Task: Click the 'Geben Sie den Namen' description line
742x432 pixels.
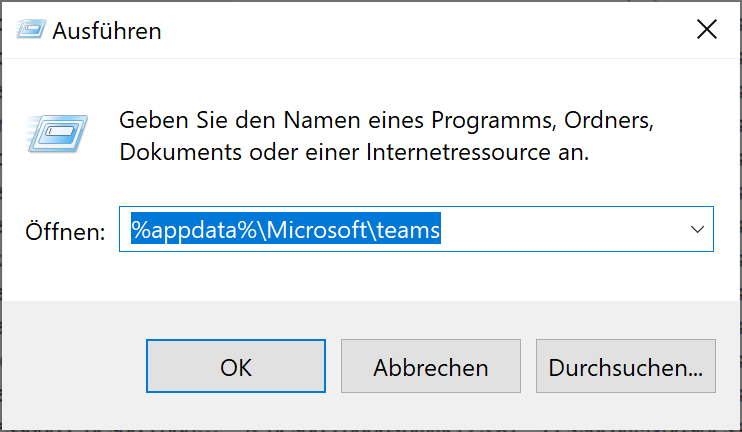Action: (386, 121)
